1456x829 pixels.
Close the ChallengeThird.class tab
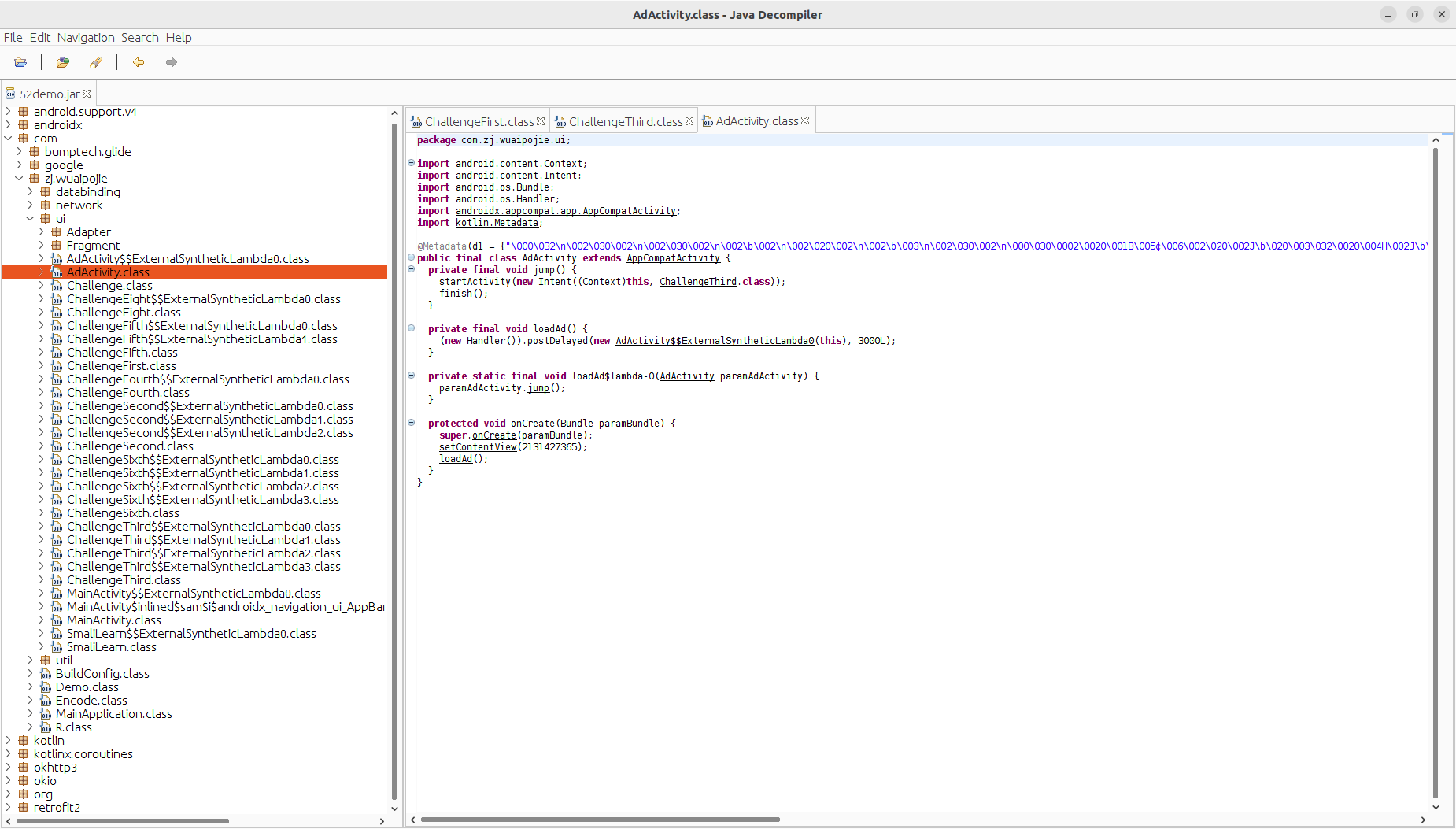(x=689, y=121)
